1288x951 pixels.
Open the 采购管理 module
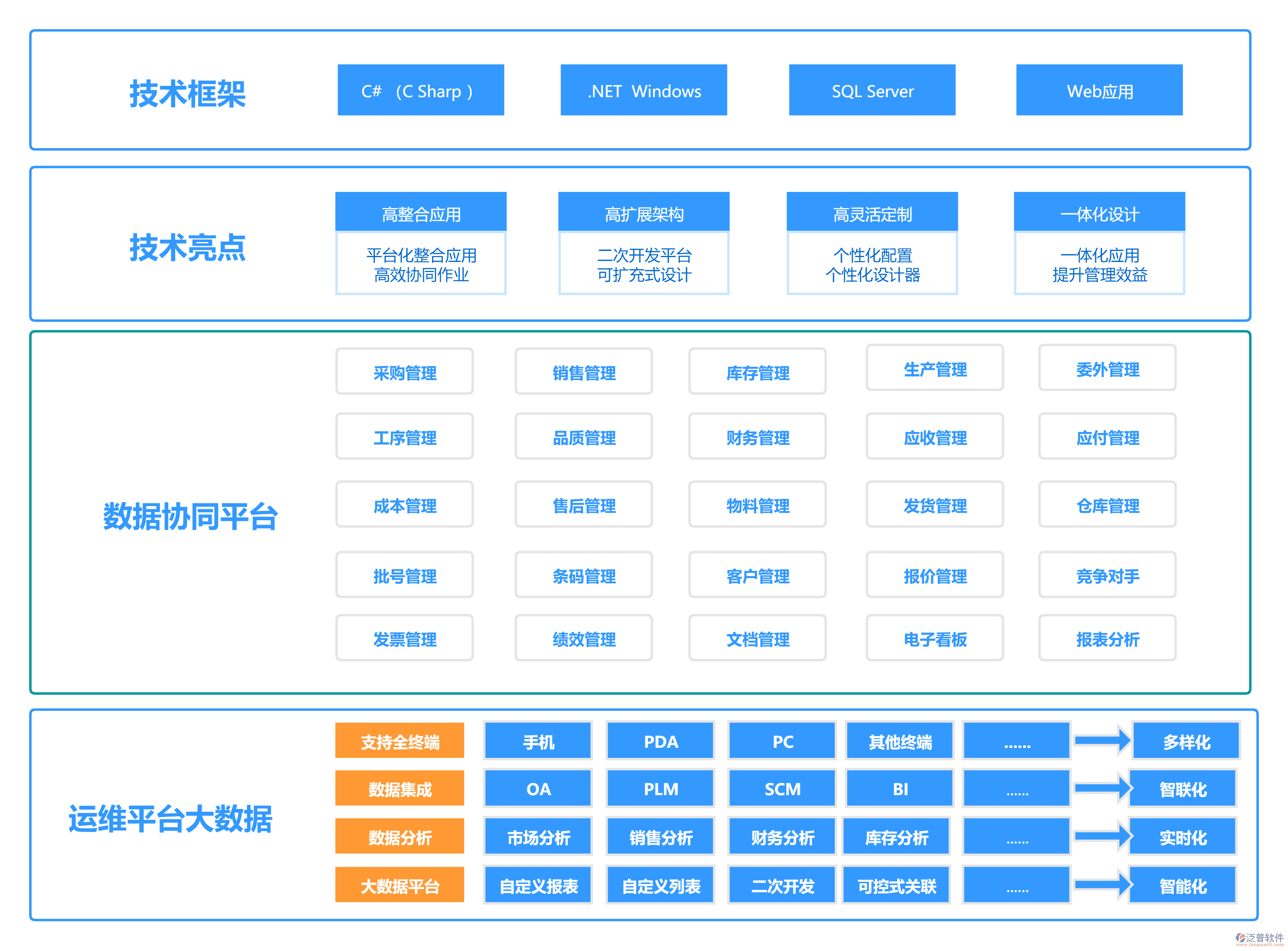[x=404, y=372]
